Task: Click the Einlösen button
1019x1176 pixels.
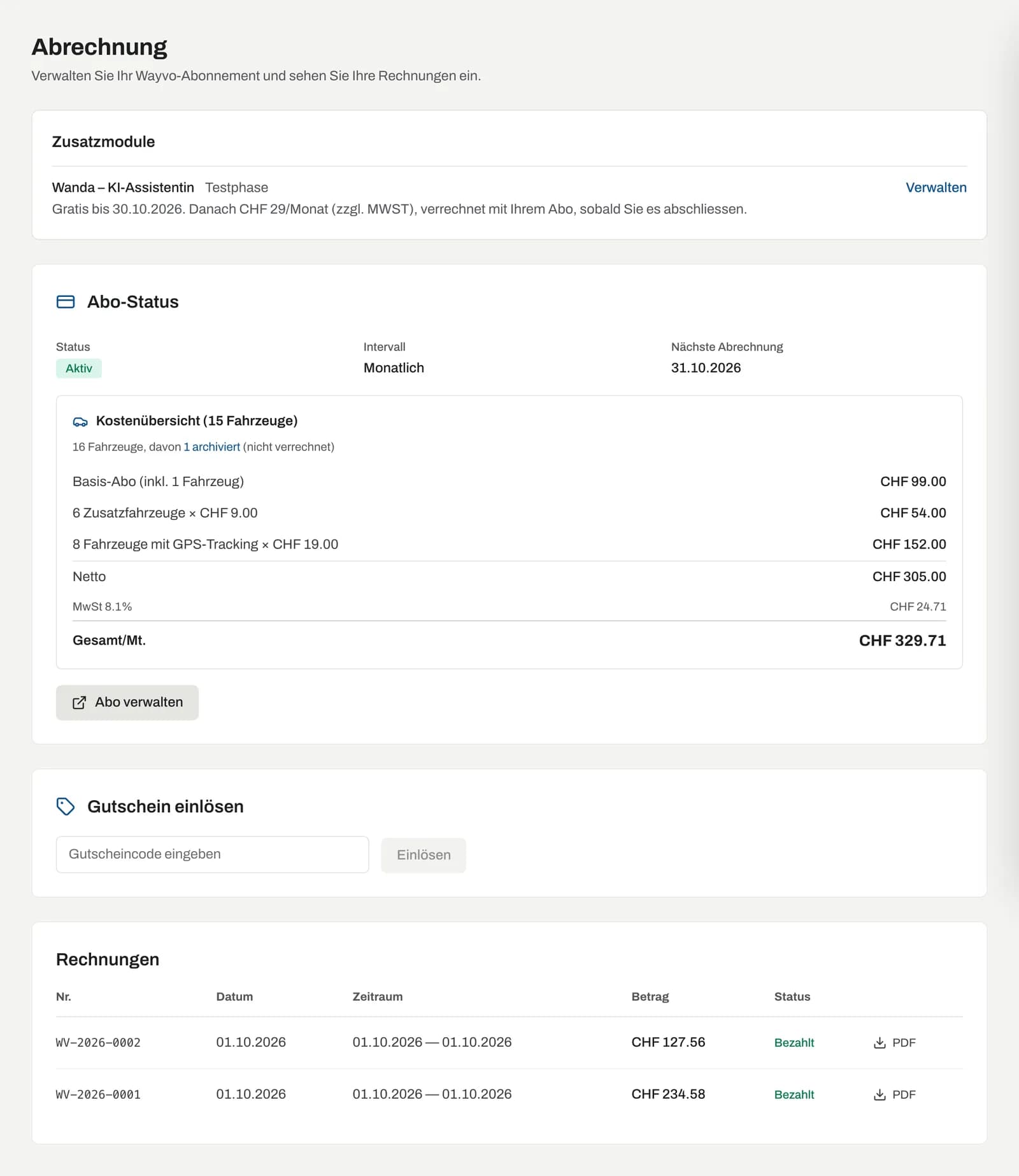Action: pos(424,855)
